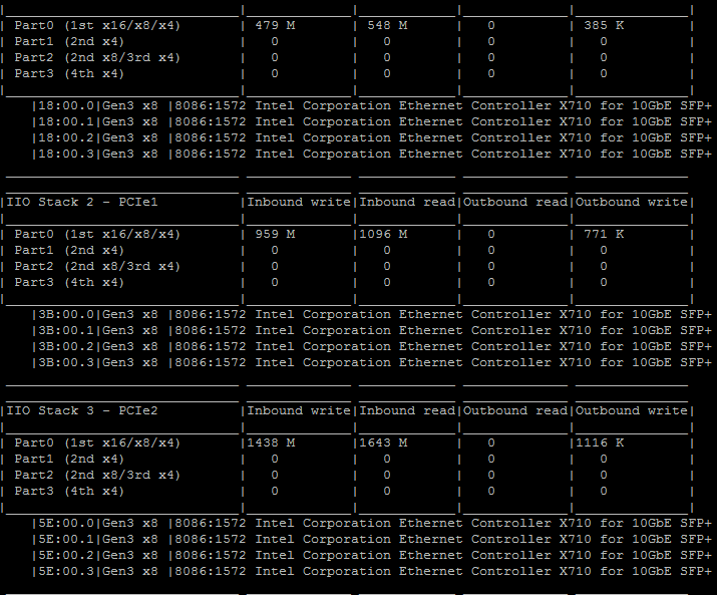Viewport: 717px width, 595px height.
Task: Select device address 3B:00.1
Action: click(x=66, y=331)
